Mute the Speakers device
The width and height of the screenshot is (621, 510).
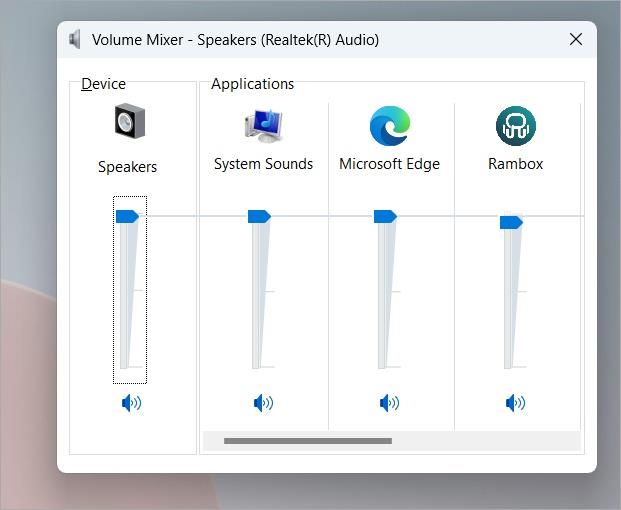131,403
